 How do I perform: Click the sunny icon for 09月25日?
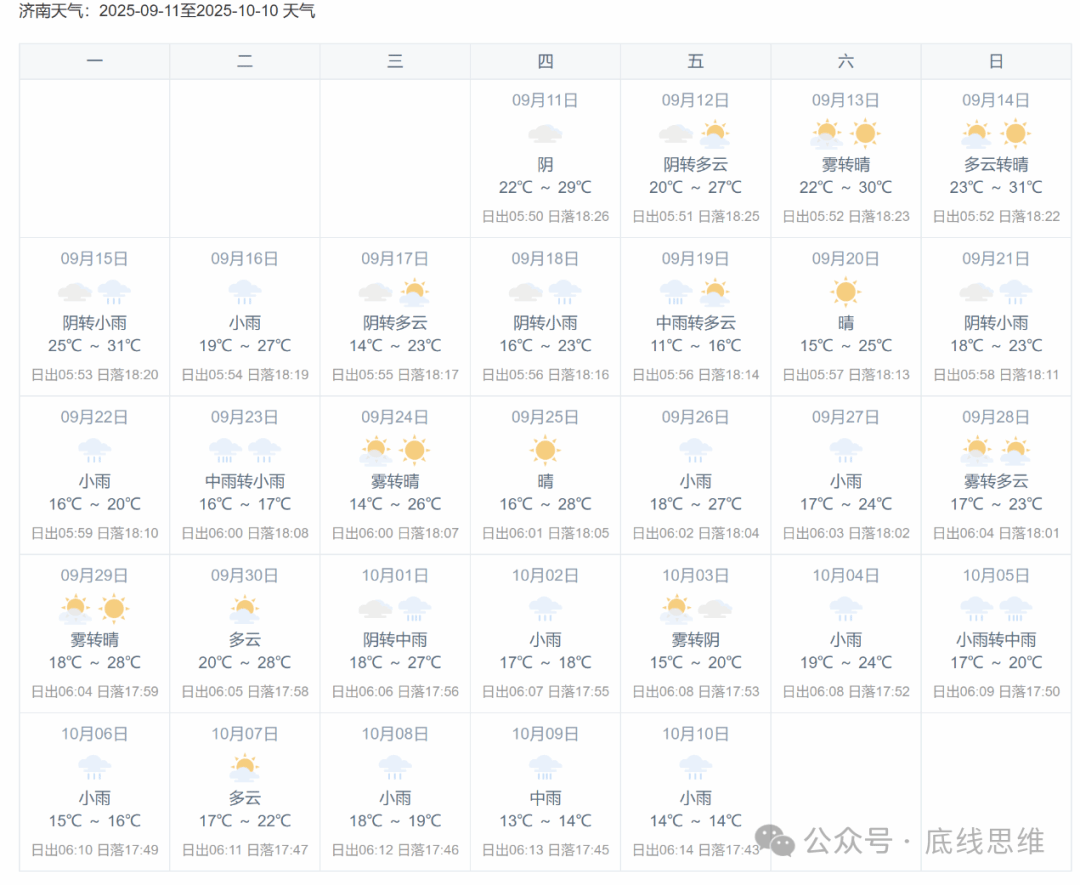coord(545,450)
